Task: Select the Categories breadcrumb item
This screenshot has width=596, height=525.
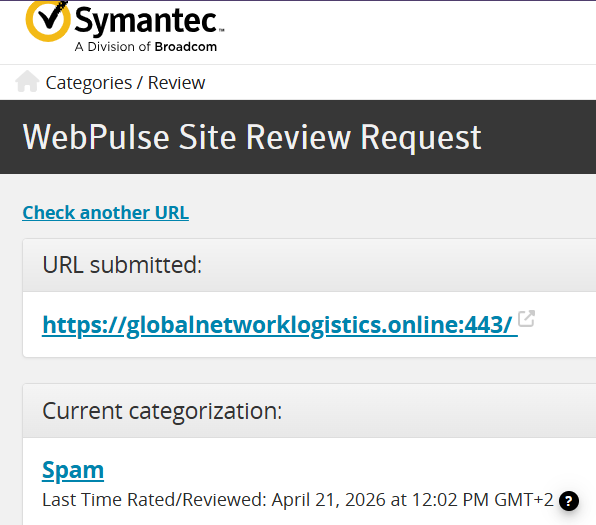Action: pos(89,83)
